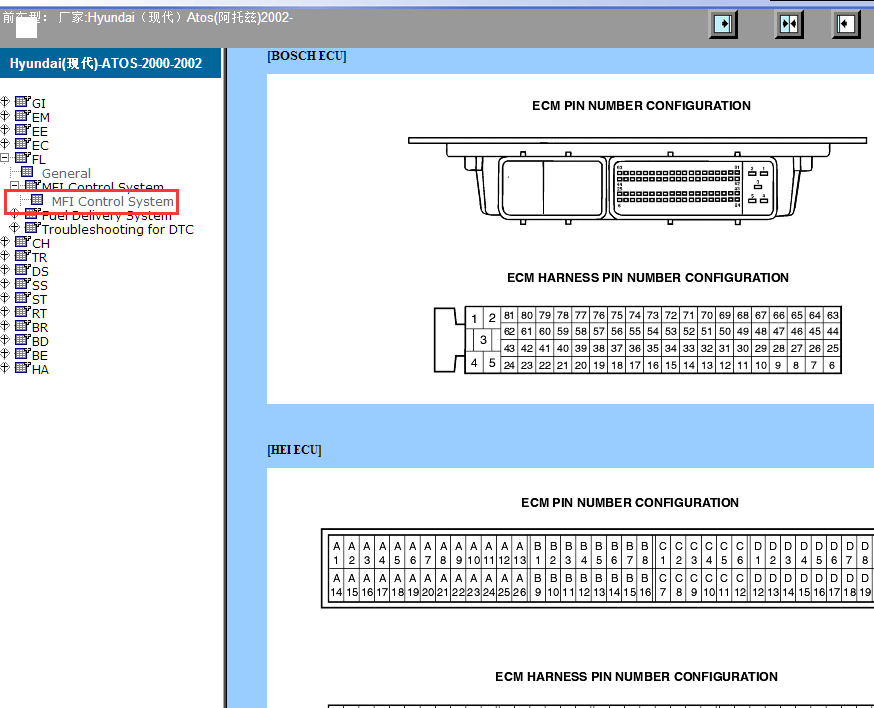Click the General page icon

(27, 172)
